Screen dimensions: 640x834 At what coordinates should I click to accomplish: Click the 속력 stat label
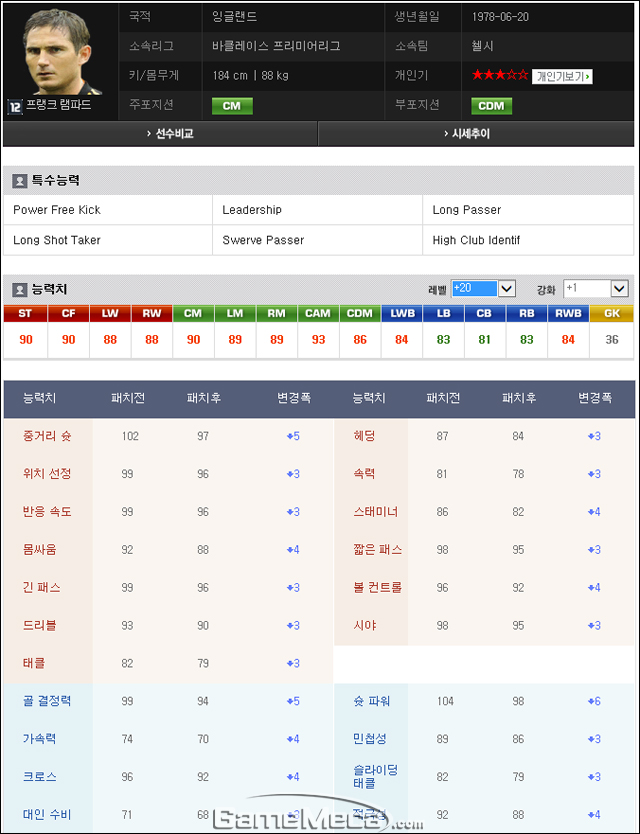[364, 474]
